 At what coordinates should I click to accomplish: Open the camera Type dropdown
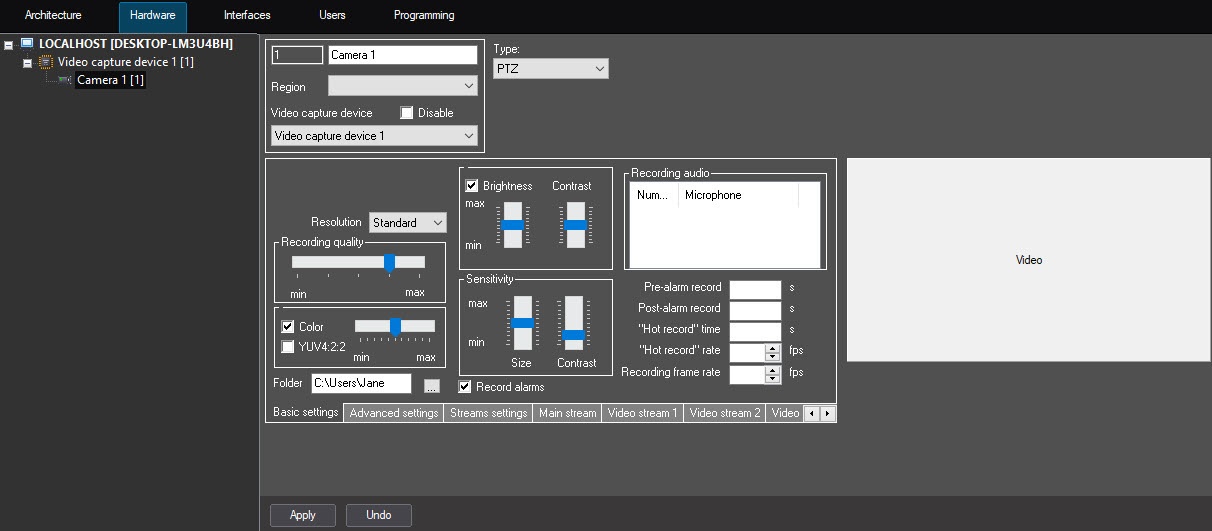(x=550, y=68)
